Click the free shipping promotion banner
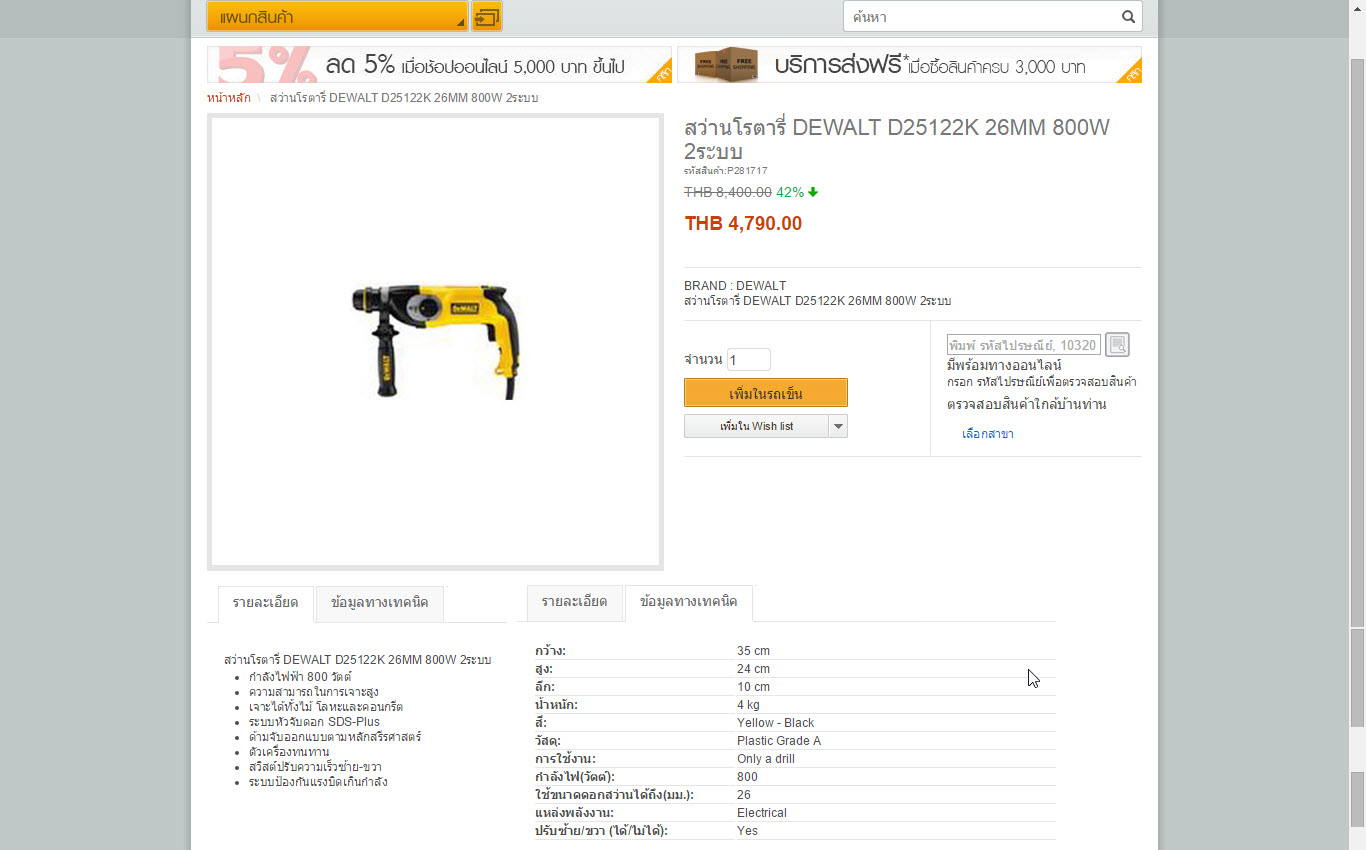This screenshot has width=1366, height=850. (x=909, y=65)
